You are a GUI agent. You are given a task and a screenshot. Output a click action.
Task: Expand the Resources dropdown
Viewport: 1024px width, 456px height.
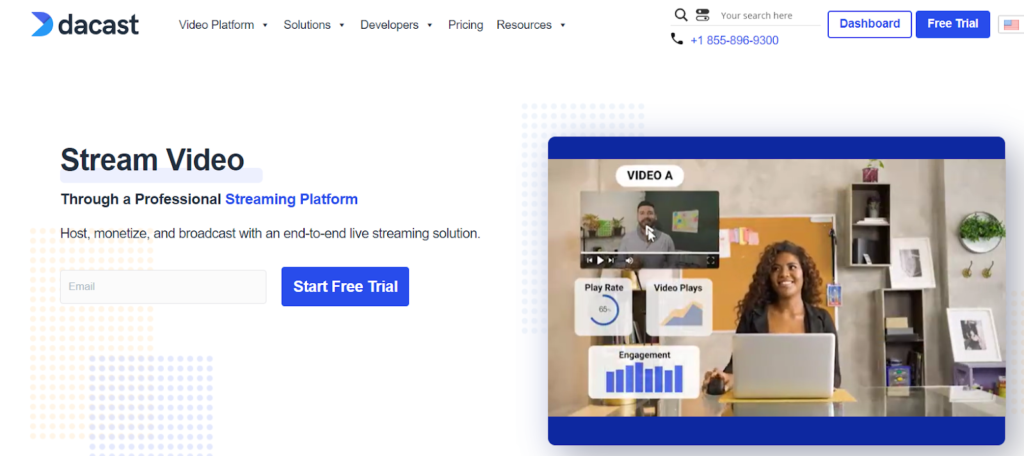point(531,25)
